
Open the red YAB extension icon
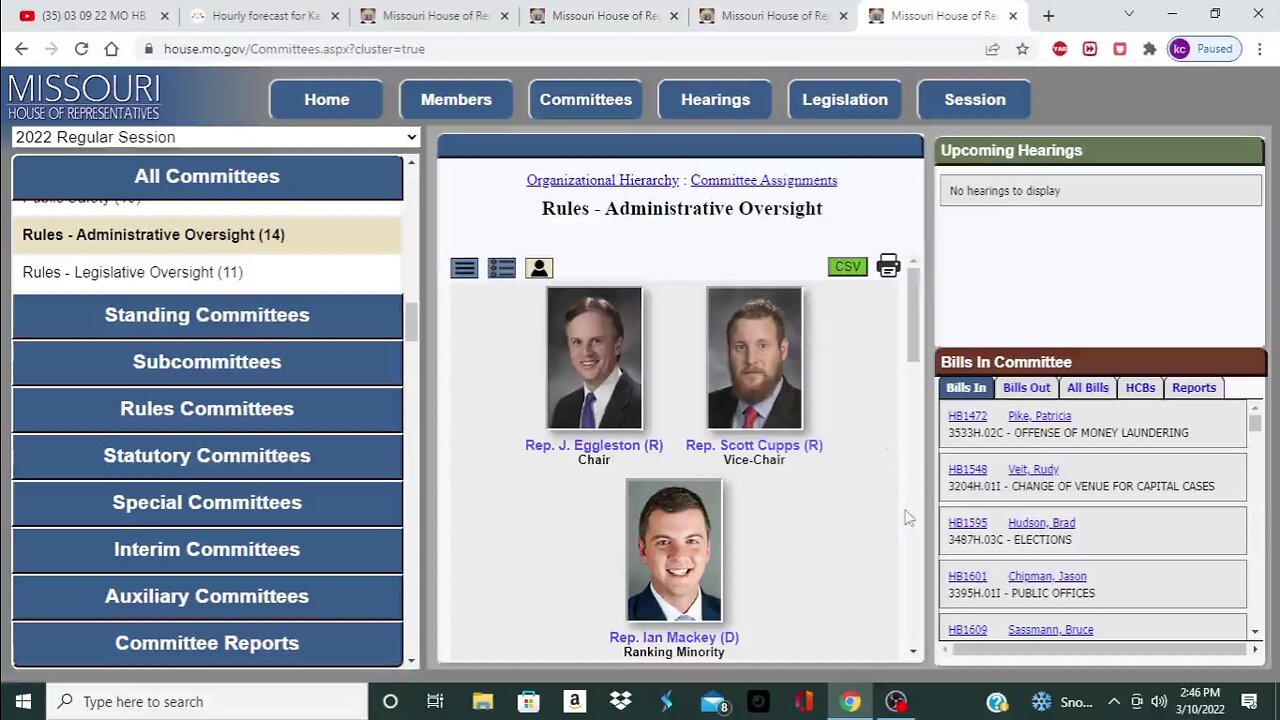[1060, 49]
